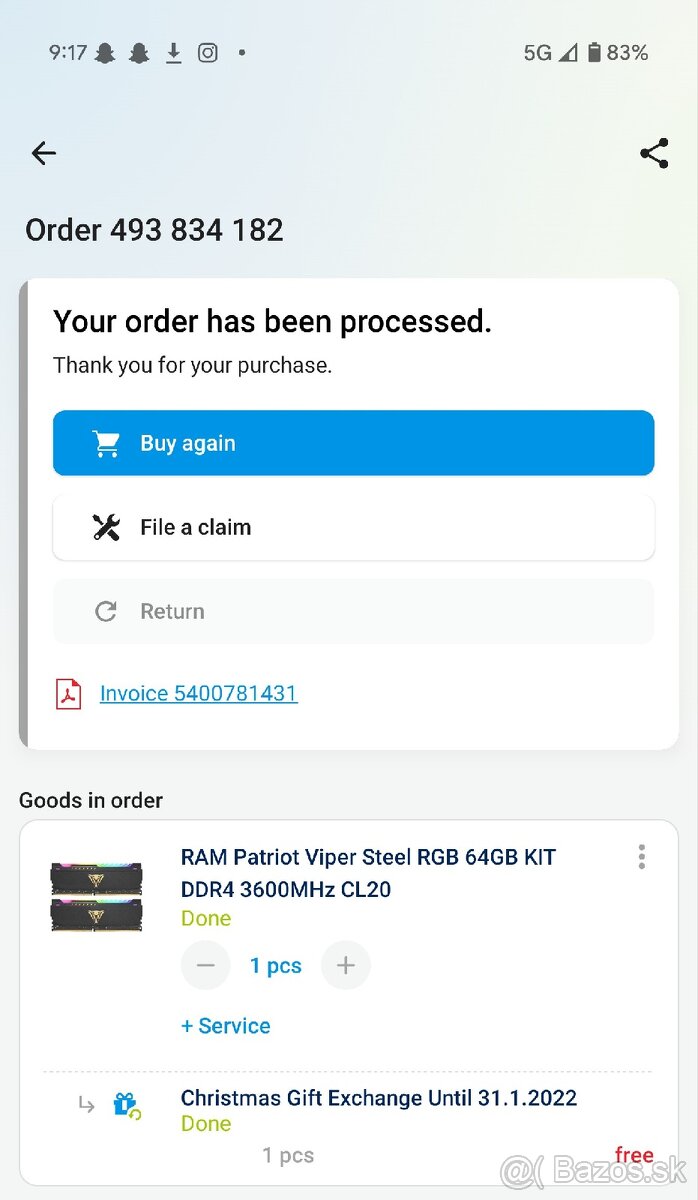Open Christmas Gift Exchange Until 31.1.2022 item
Image resolution: width=698 pixels, height=1200 pixels.
click(x=379, y=1097)
